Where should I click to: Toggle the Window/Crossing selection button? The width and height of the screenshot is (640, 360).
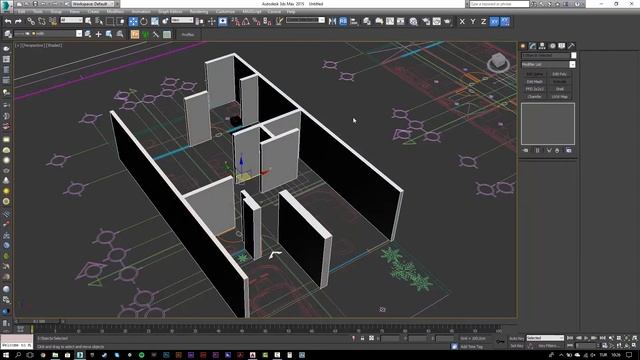tap(121, 21)
